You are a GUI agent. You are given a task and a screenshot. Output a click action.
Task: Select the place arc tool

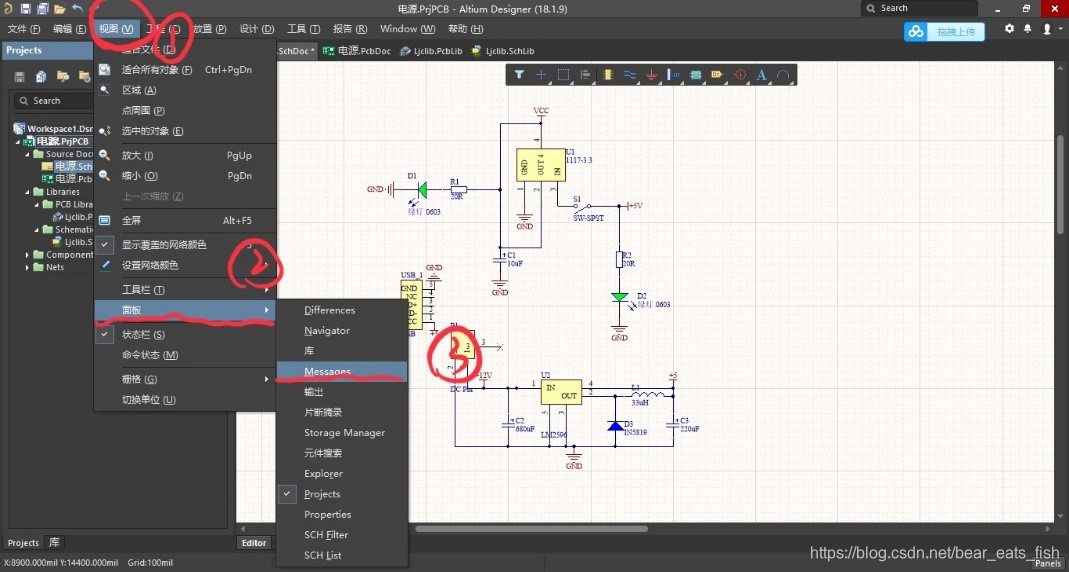[x=783, y=75]
